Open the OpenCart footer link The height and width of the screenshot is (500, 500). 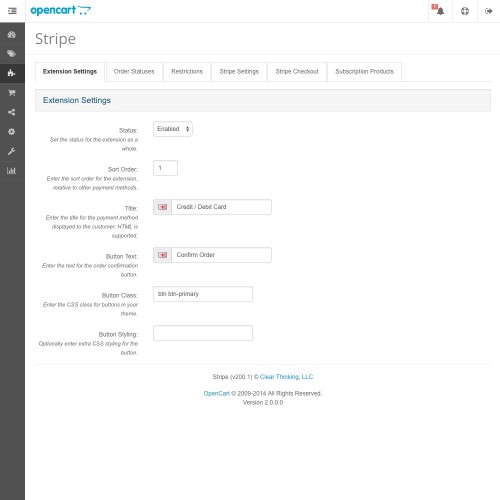pos(217,393)
